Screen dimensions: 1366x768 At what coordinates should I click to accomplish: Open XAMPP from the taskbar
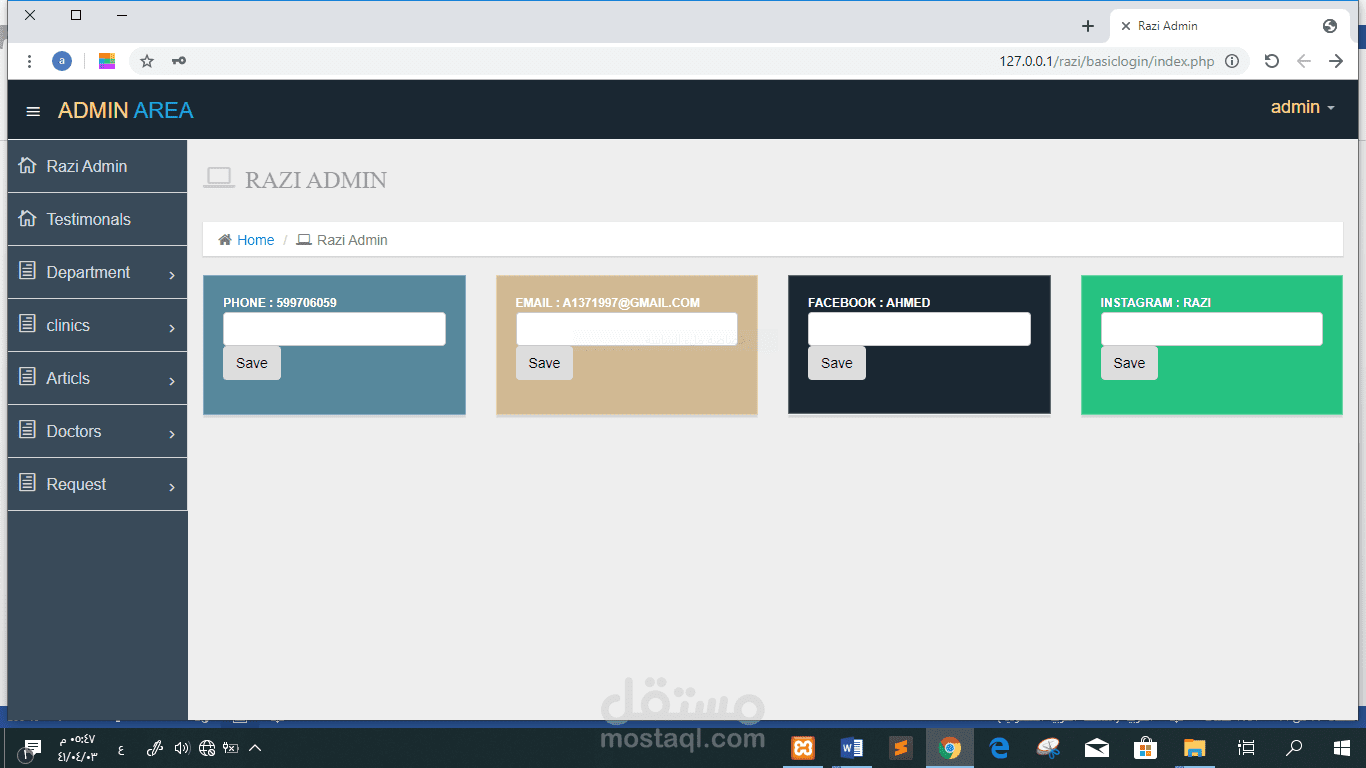[x=803, y=748]
